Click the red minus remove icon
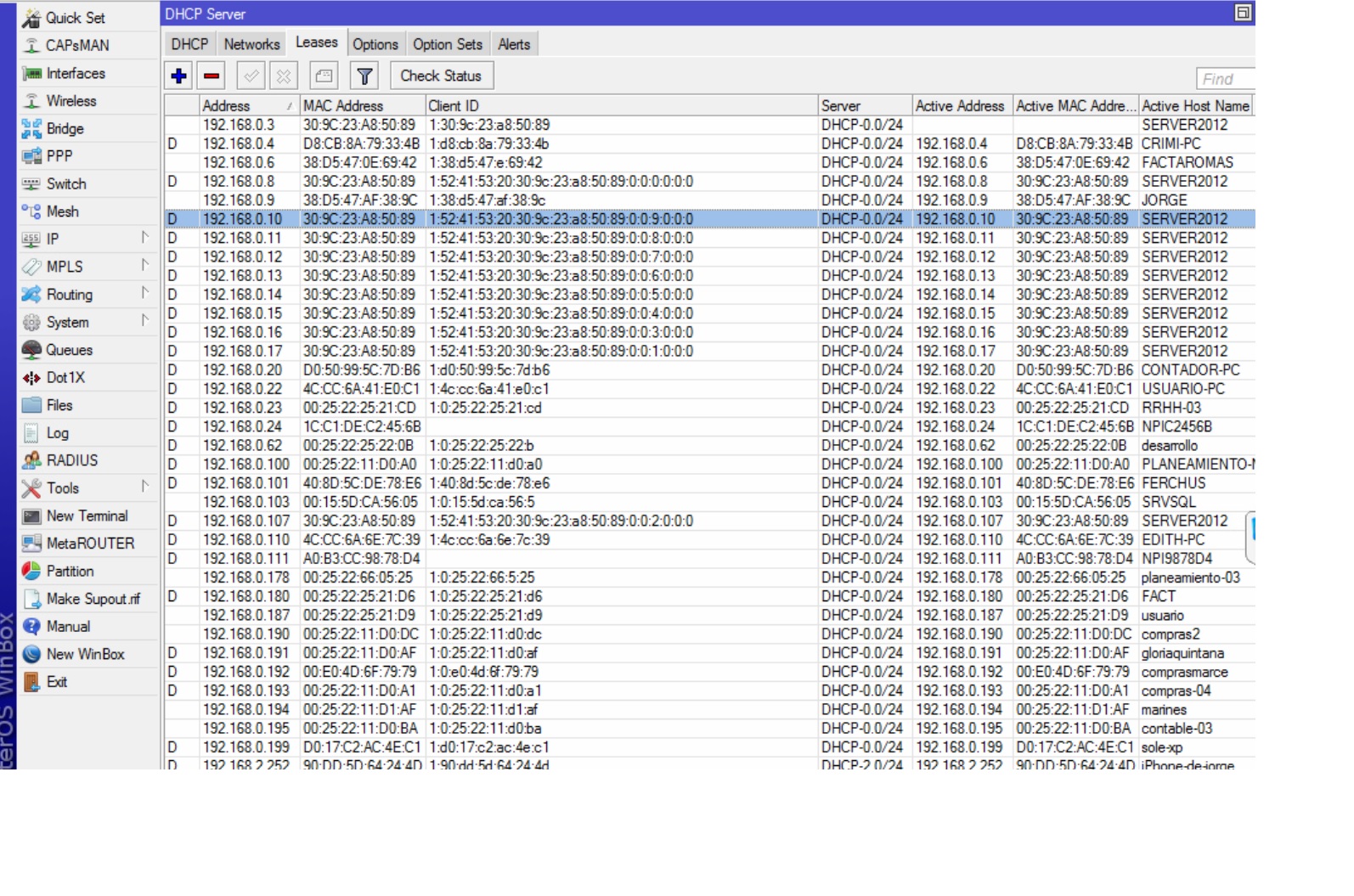Screen dimensions: 1354x896 click(x=212, y=76)
